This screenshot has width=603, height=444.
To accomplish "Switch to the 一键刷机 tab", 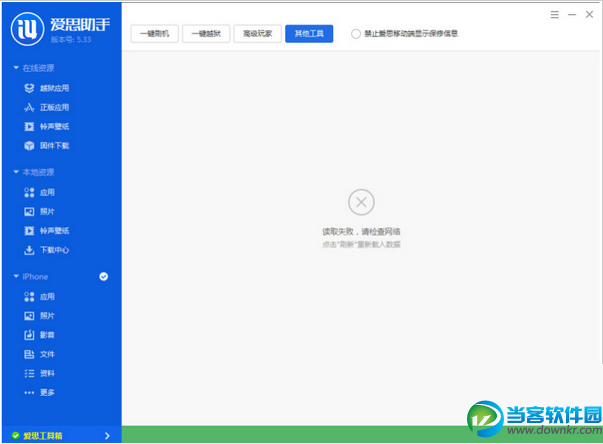I will tap(154, 34).
